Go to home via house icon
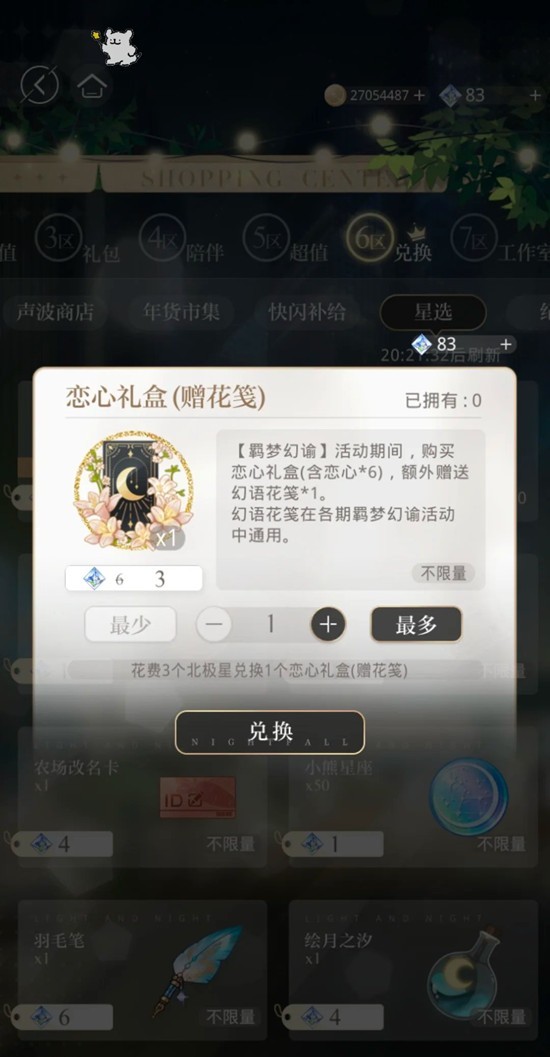This screenshot has width=550, height=1057. pyautogui.click(x=92, y=86)
